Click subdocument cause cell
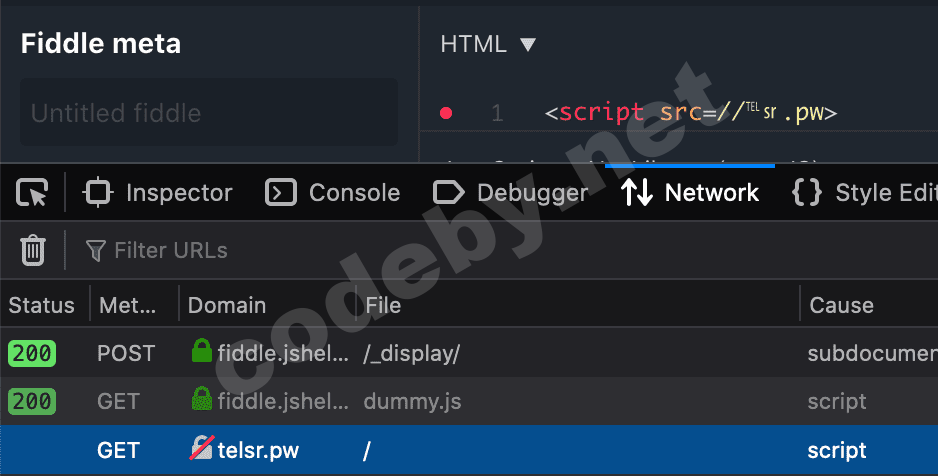The height and width of the screenshot is (476, 938). coord(872,353)
